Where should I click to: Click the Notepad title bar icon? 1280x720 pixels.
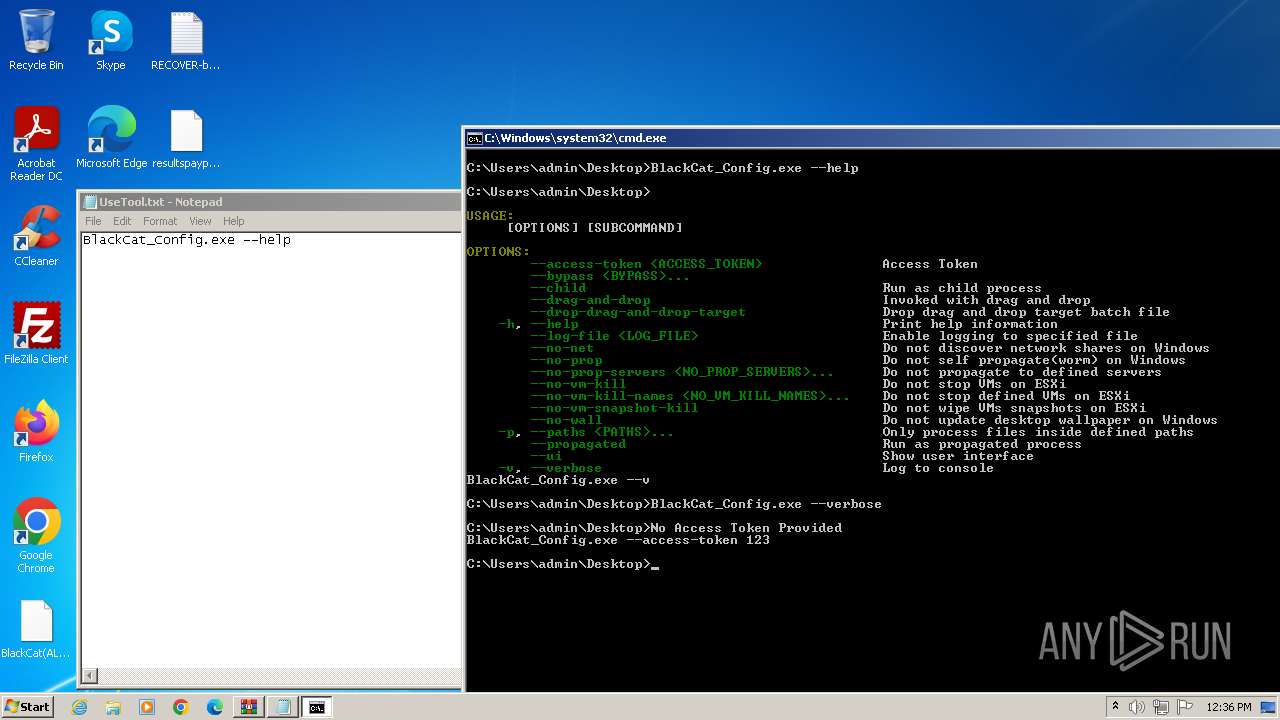90,202
